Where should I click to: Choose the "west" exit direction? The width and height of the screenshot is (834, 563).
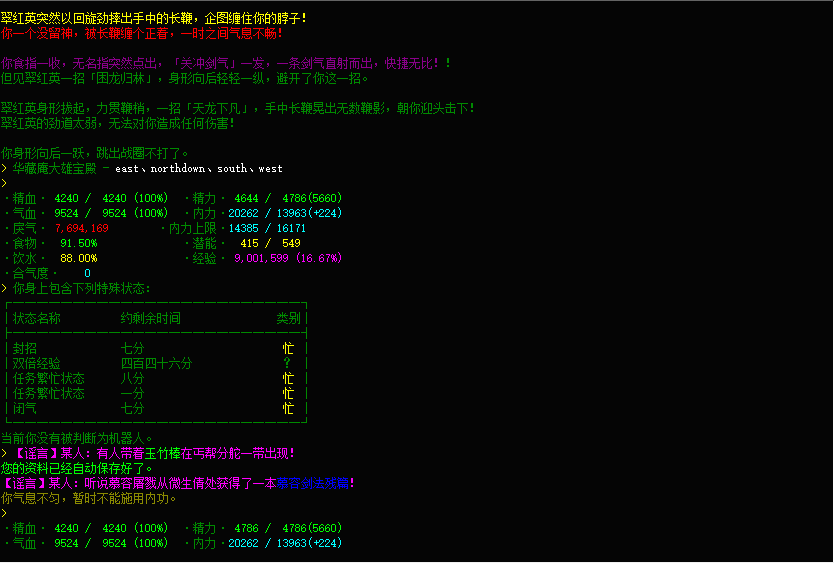coord(270,169)
